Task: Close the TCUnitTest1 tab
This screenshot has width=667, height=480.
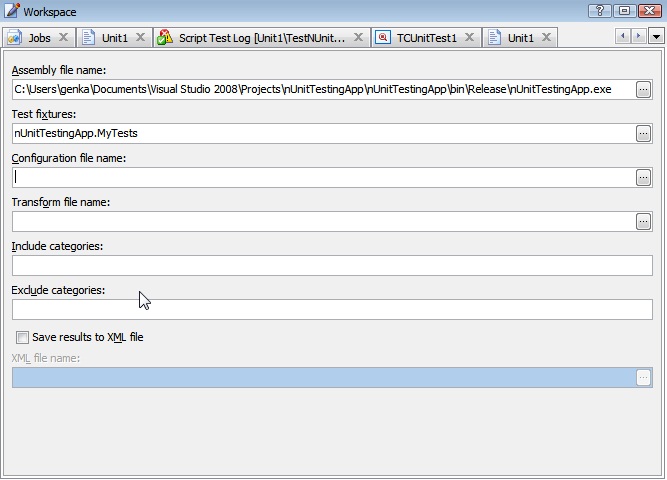Action: [470, 38]
